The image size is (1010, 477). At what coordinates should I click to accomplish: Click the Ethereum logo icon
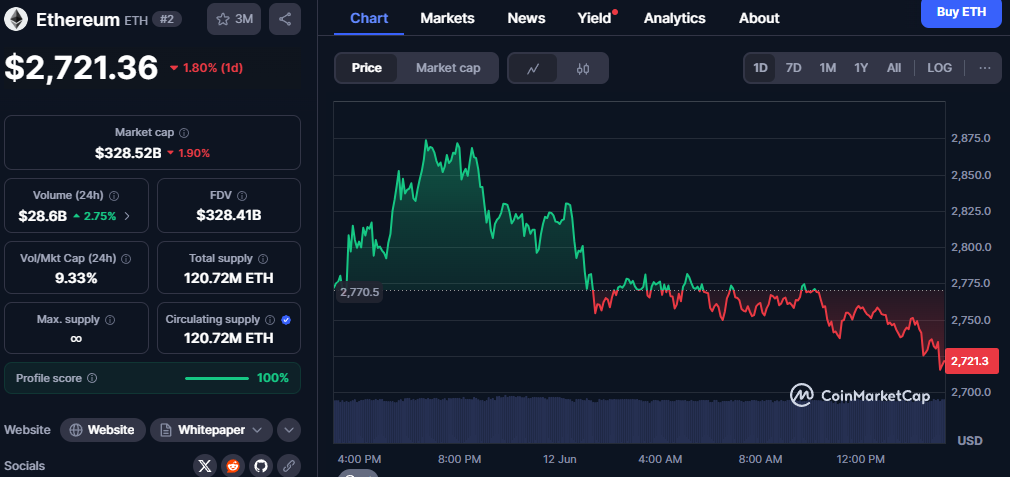click(15, 19)
